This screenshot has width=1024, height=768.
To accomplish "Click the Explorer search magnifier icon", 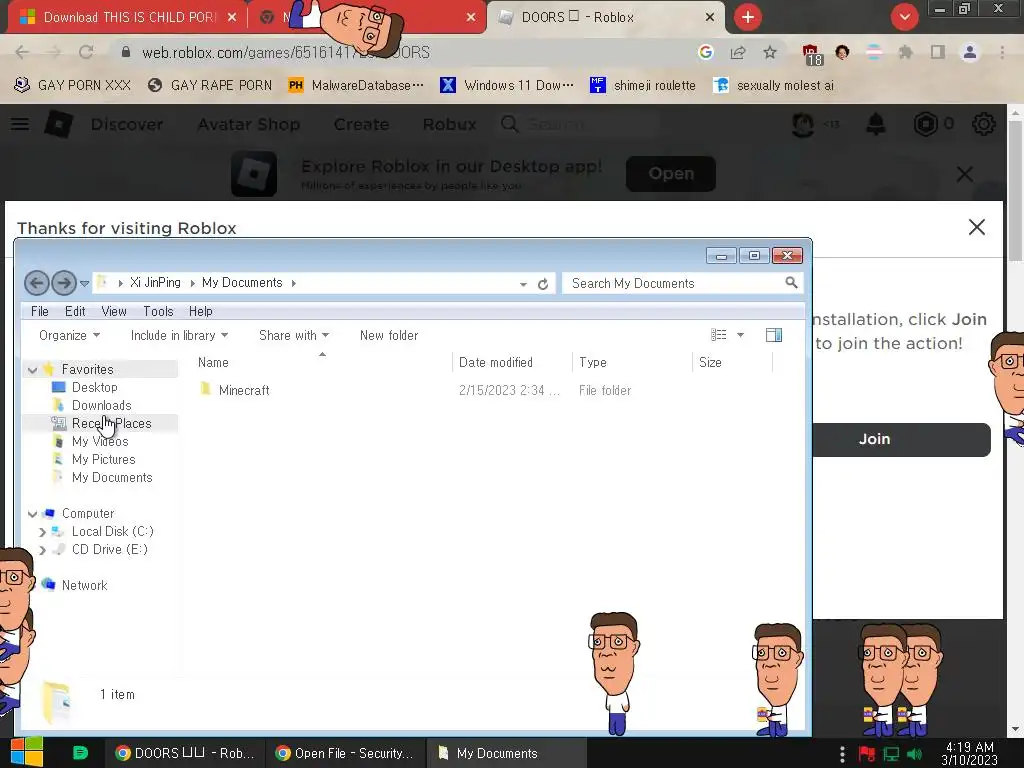I will [791, 283].
